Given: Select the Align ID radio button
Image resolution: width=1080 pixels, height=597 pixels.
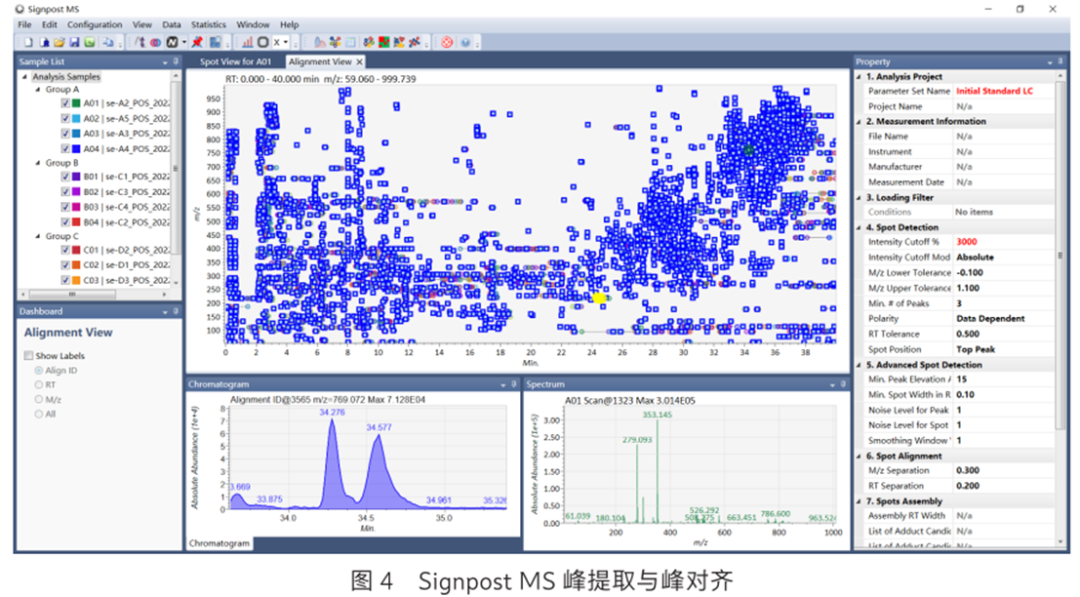Looking at the screenshot, I should (x=39, y=370).
